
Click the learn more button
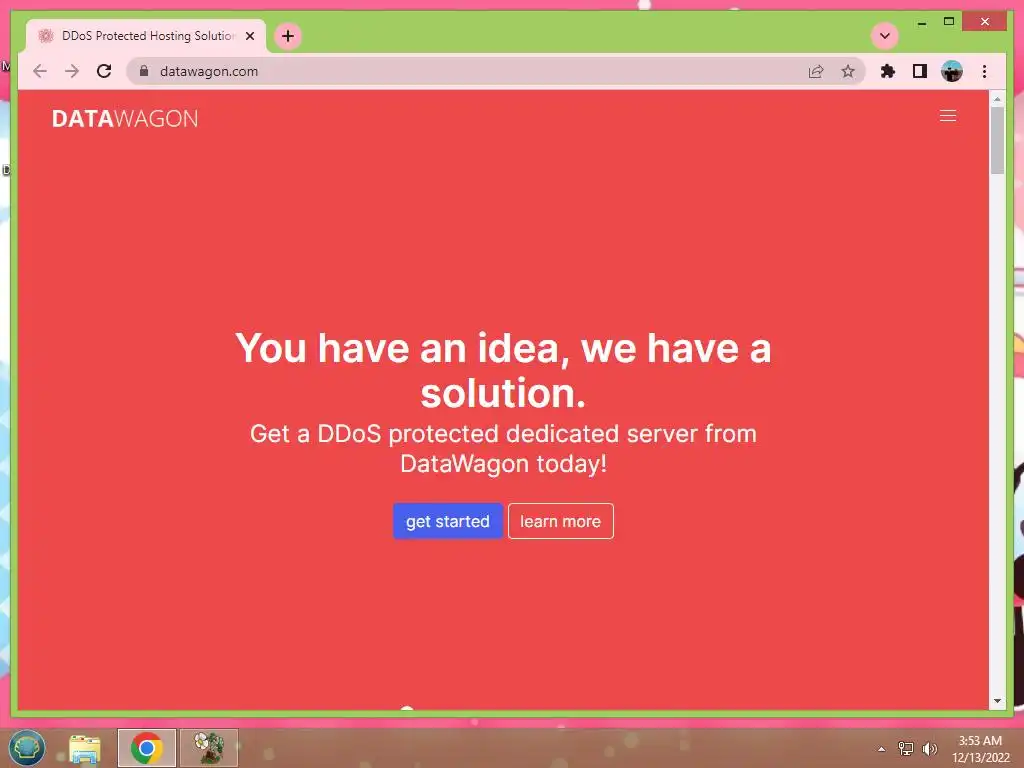(560, 521)
